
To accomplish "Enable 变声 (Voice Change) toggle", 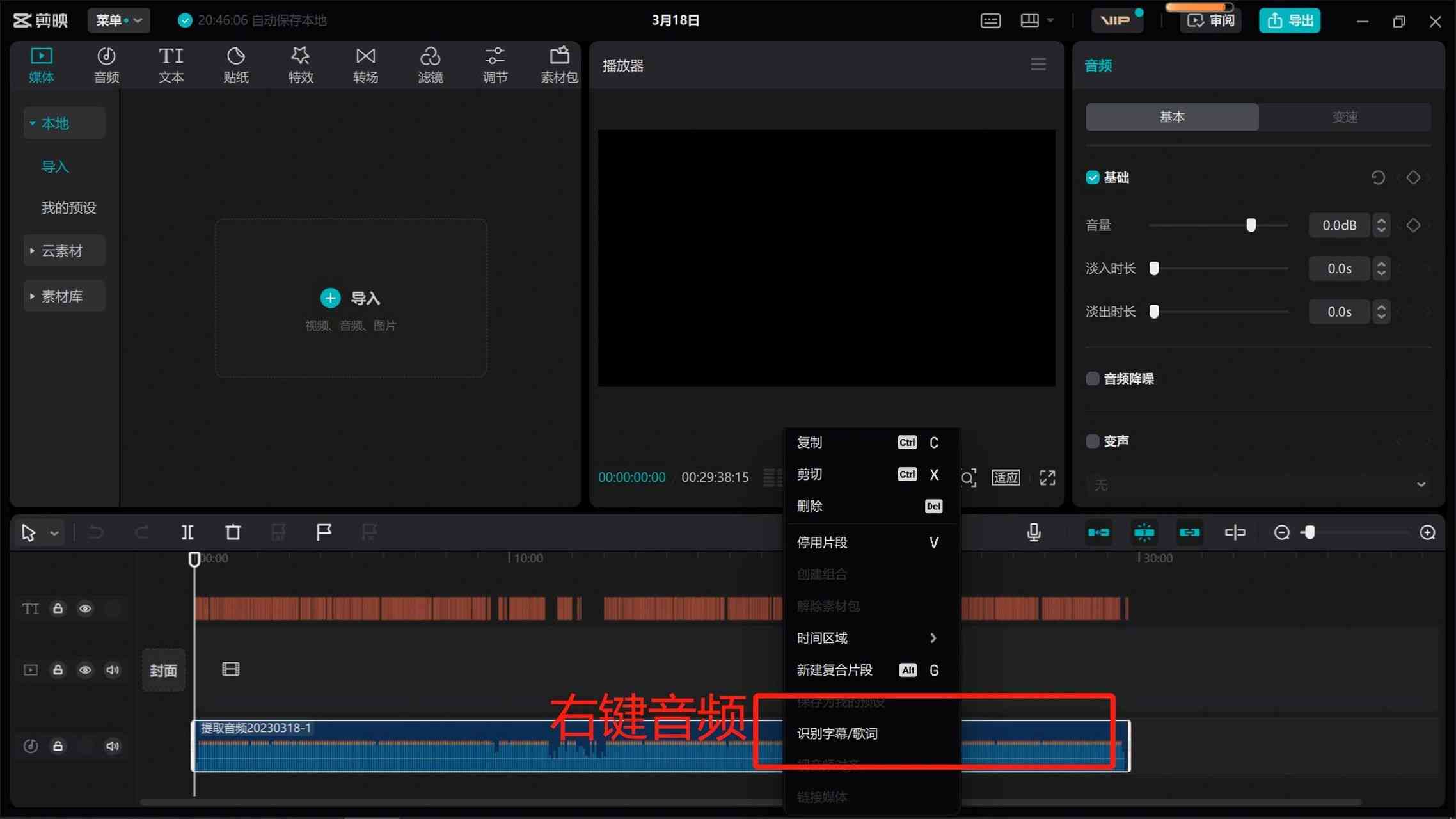I will pyautogui.click(x=1092, y=440).
